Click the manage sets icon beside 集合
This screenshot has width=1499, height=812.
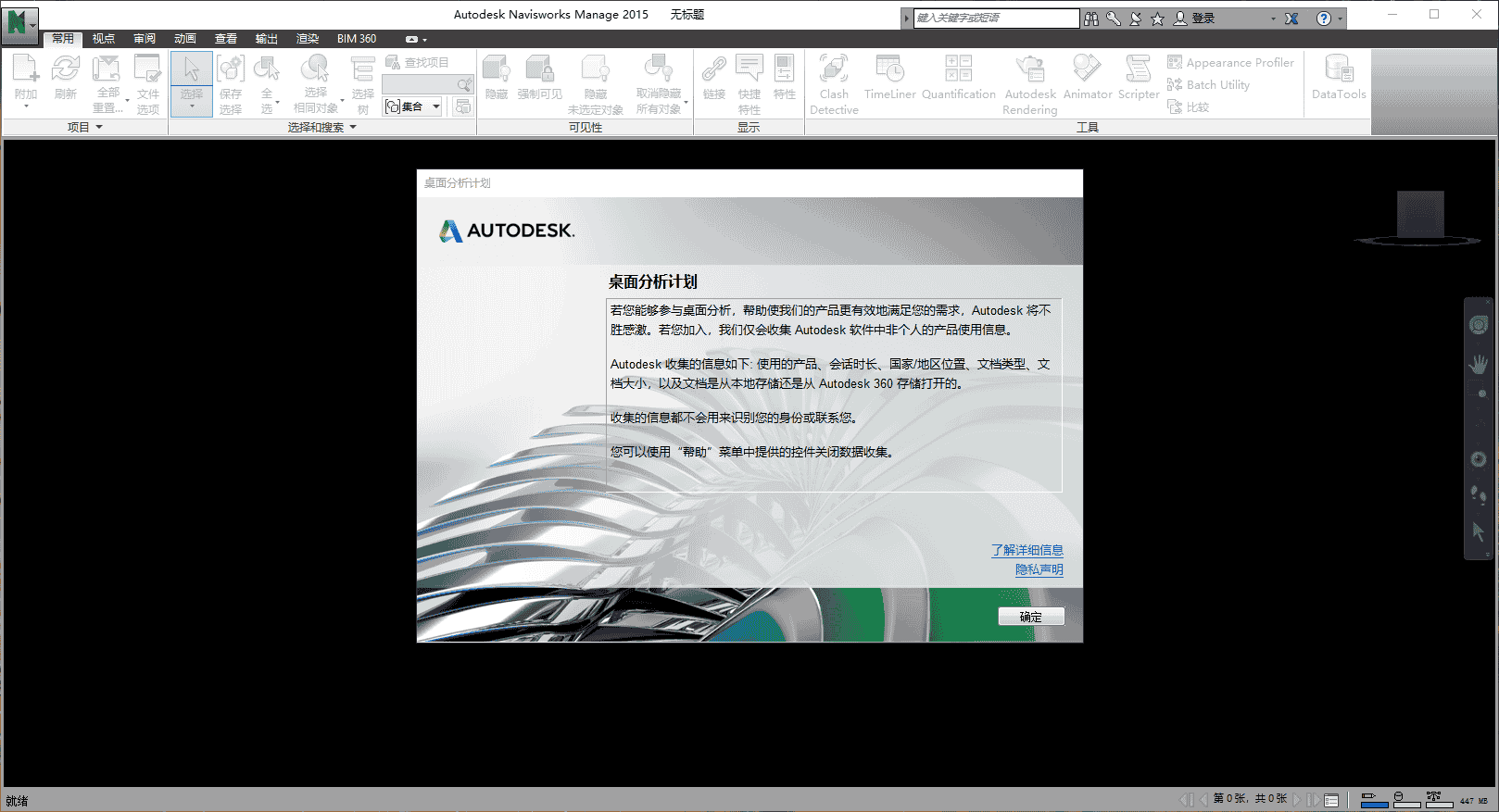pos(462,106)
